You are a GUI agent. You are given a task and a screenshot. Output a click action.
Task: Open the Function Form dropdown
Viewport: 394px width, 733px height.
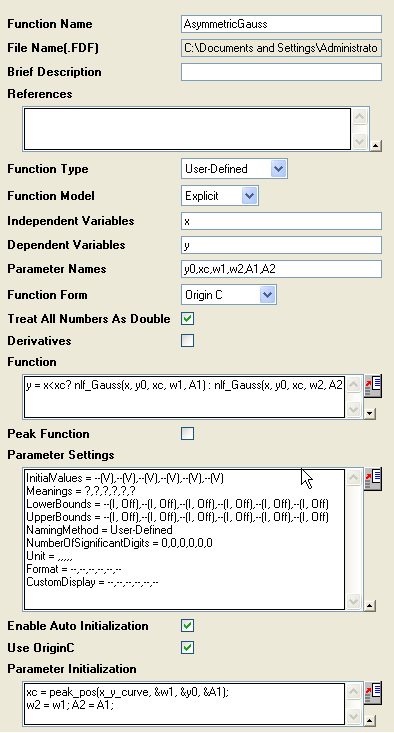267,295
